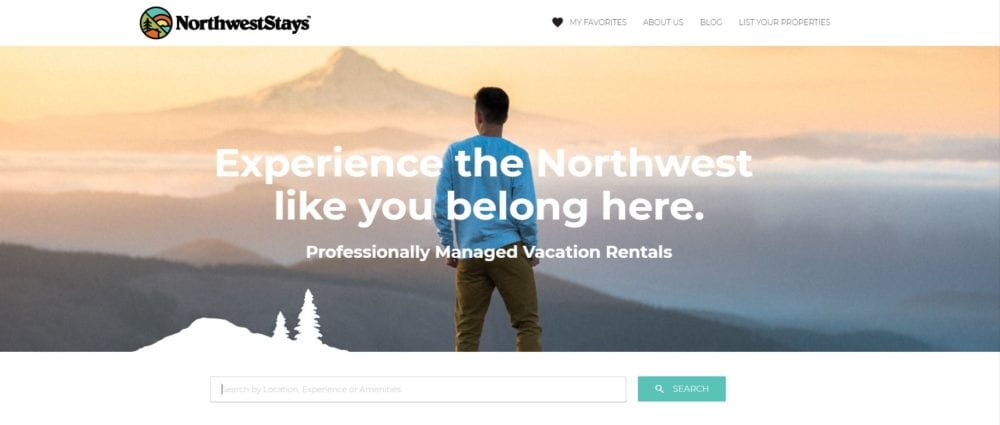Click the cloud bank on hero's right side

[848, 148]
